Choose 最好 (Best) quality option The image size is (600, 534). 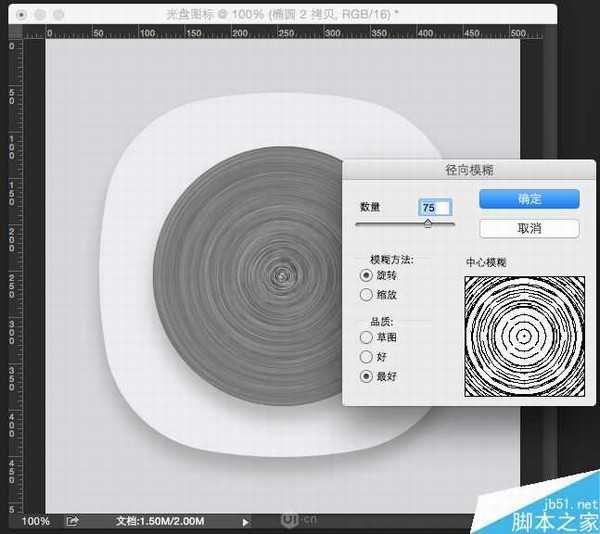pos(366,376)
